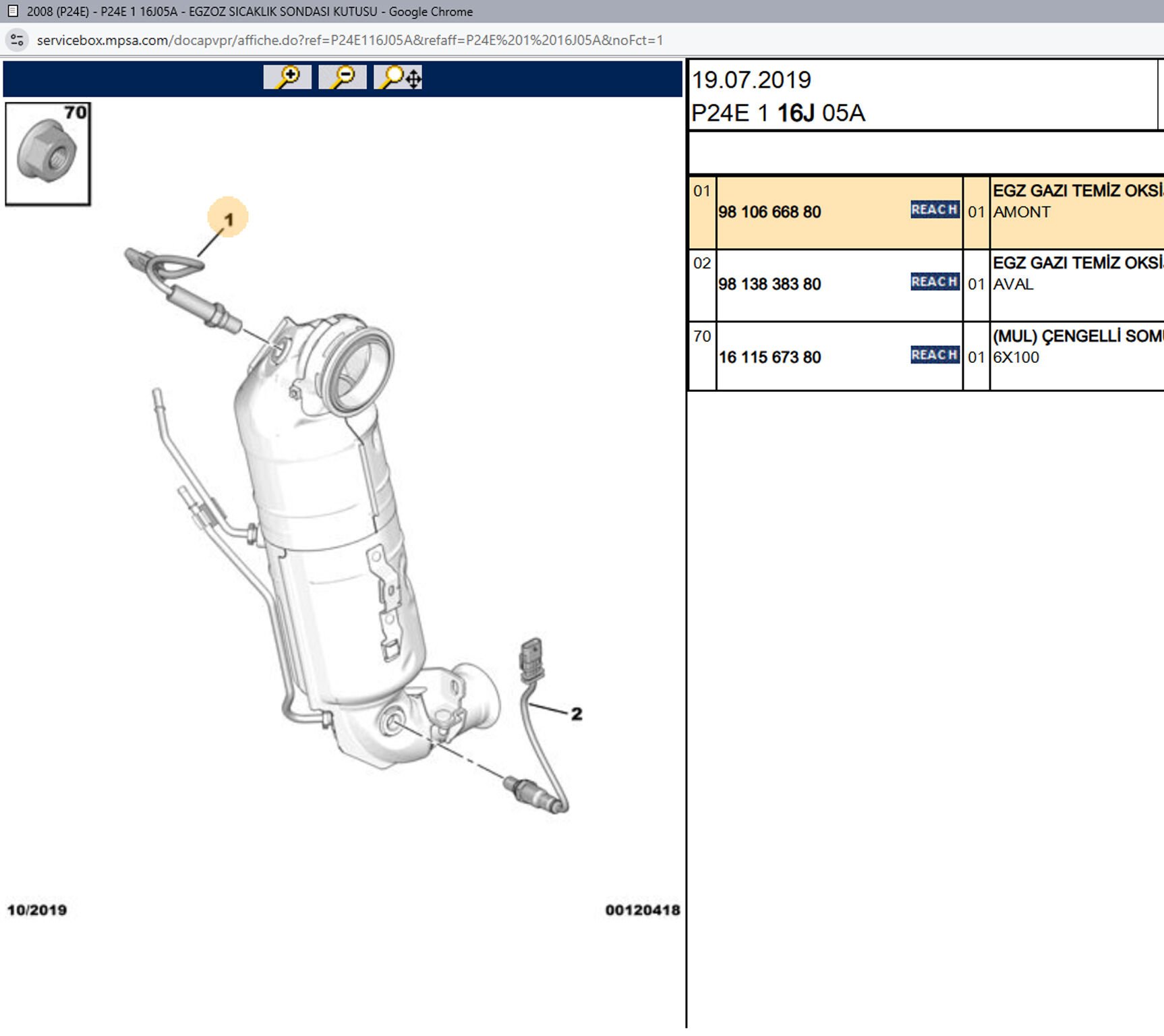Click the site information icon in address bar
The height and width of the screenshot is (1036, 1164).
click(x=18, y=40)
